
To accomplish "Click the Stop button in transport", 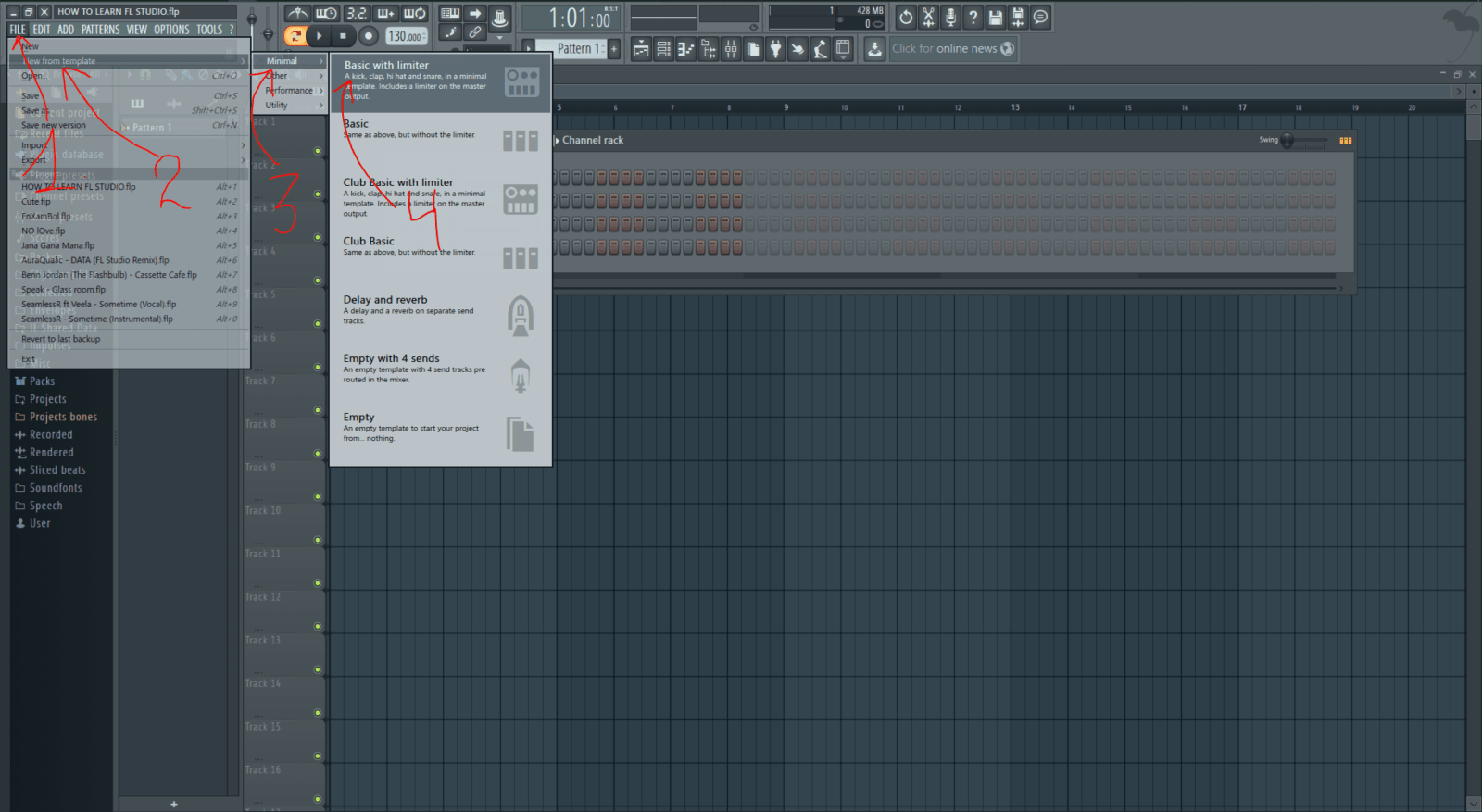I will pos(343,36).
